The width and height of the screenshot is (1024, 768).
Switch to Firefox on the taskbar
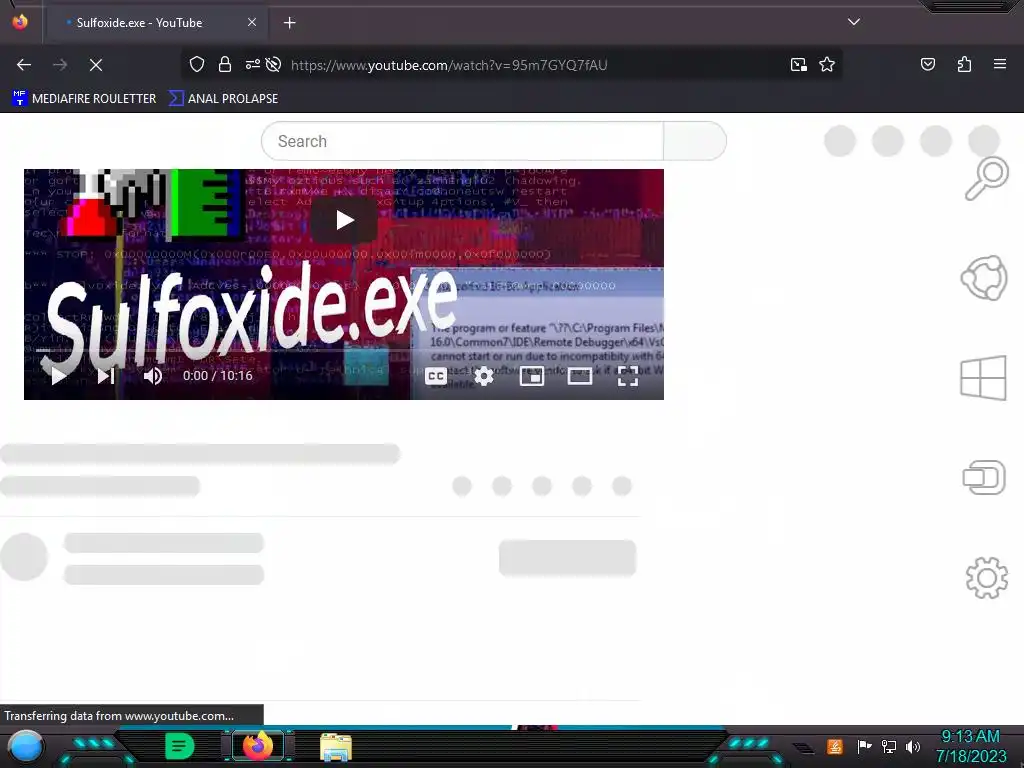click(x=258, y=746)
